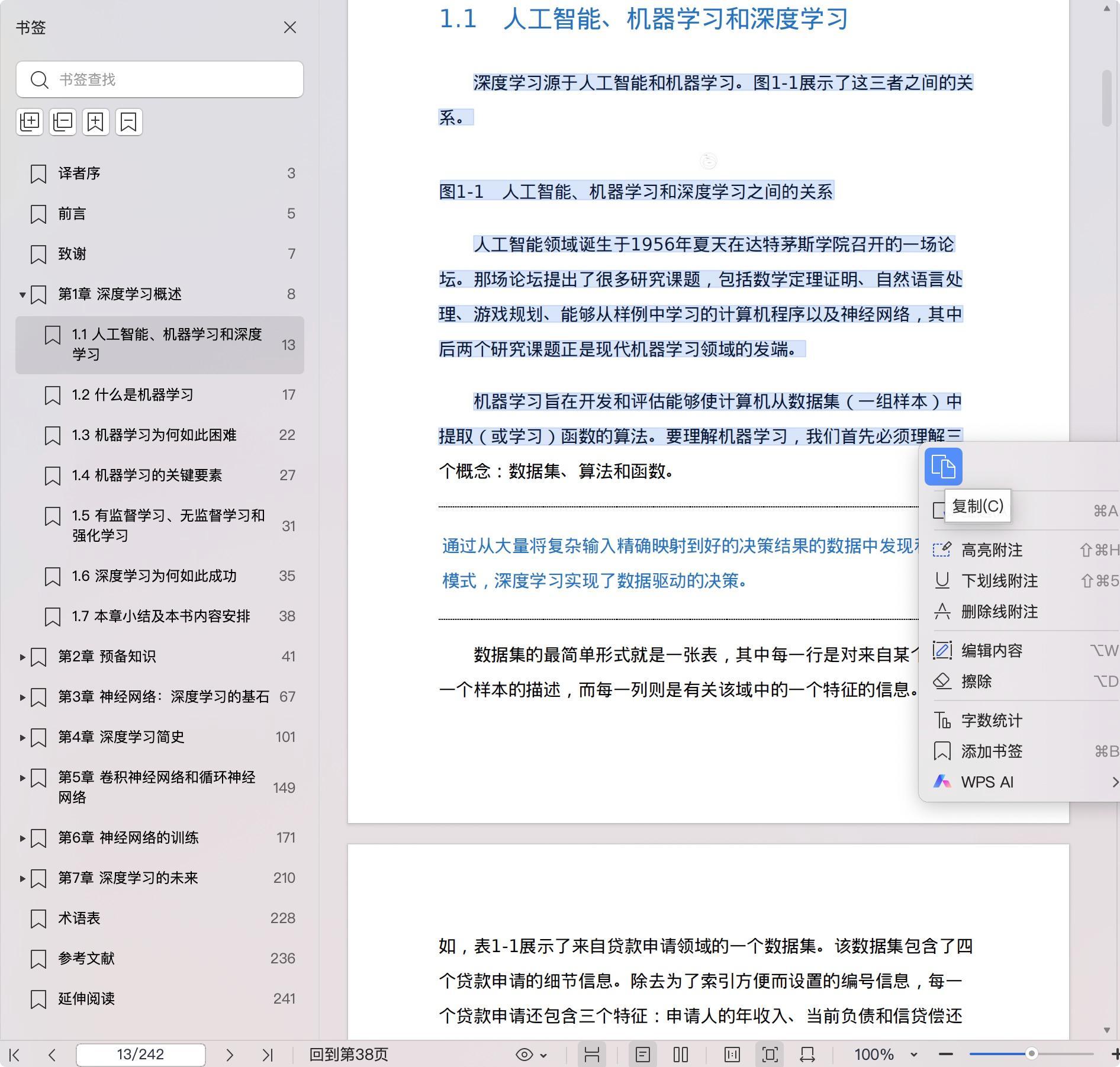Viewport: 1120px width, 1067px height.
Task: Jump to the last page with arrow icon
Action: pos(268,1055)
